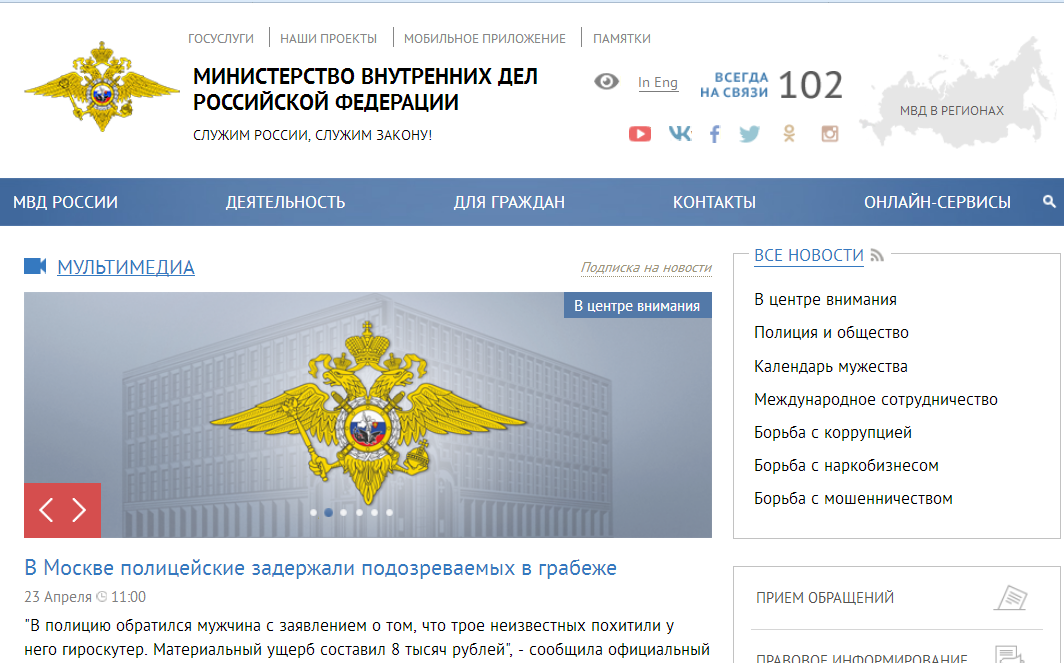Select the last carousel dot indicator
Image resolution: width=1064 pixels, height=663 pixels.
tap(390, 512)
